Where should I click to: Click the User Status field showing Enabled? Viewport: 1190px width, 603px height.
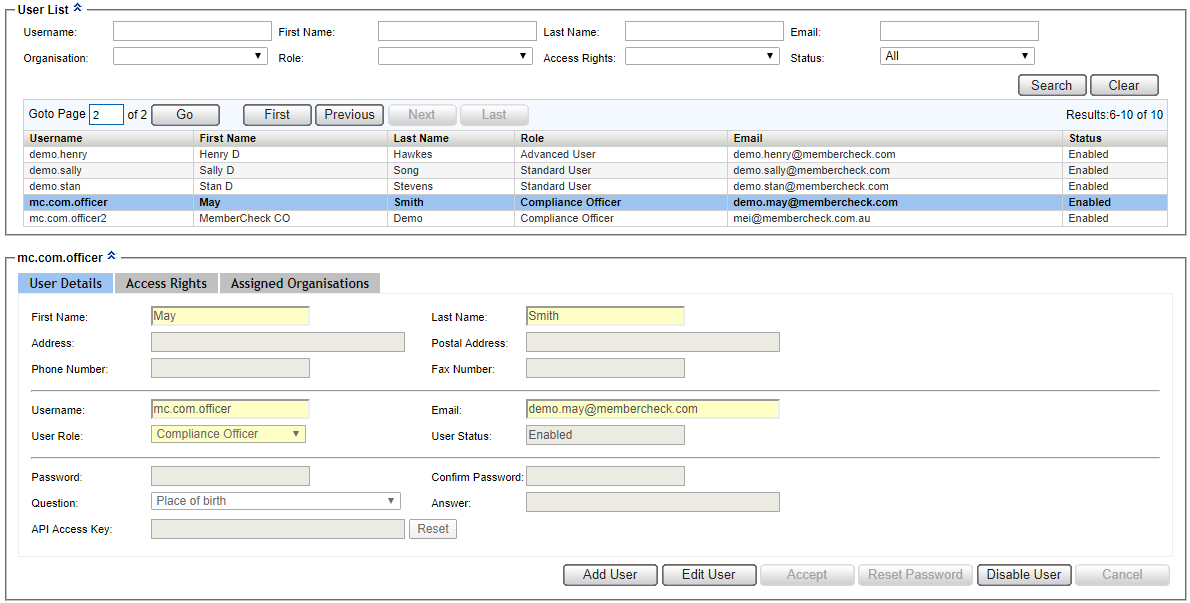pos(605,435)
